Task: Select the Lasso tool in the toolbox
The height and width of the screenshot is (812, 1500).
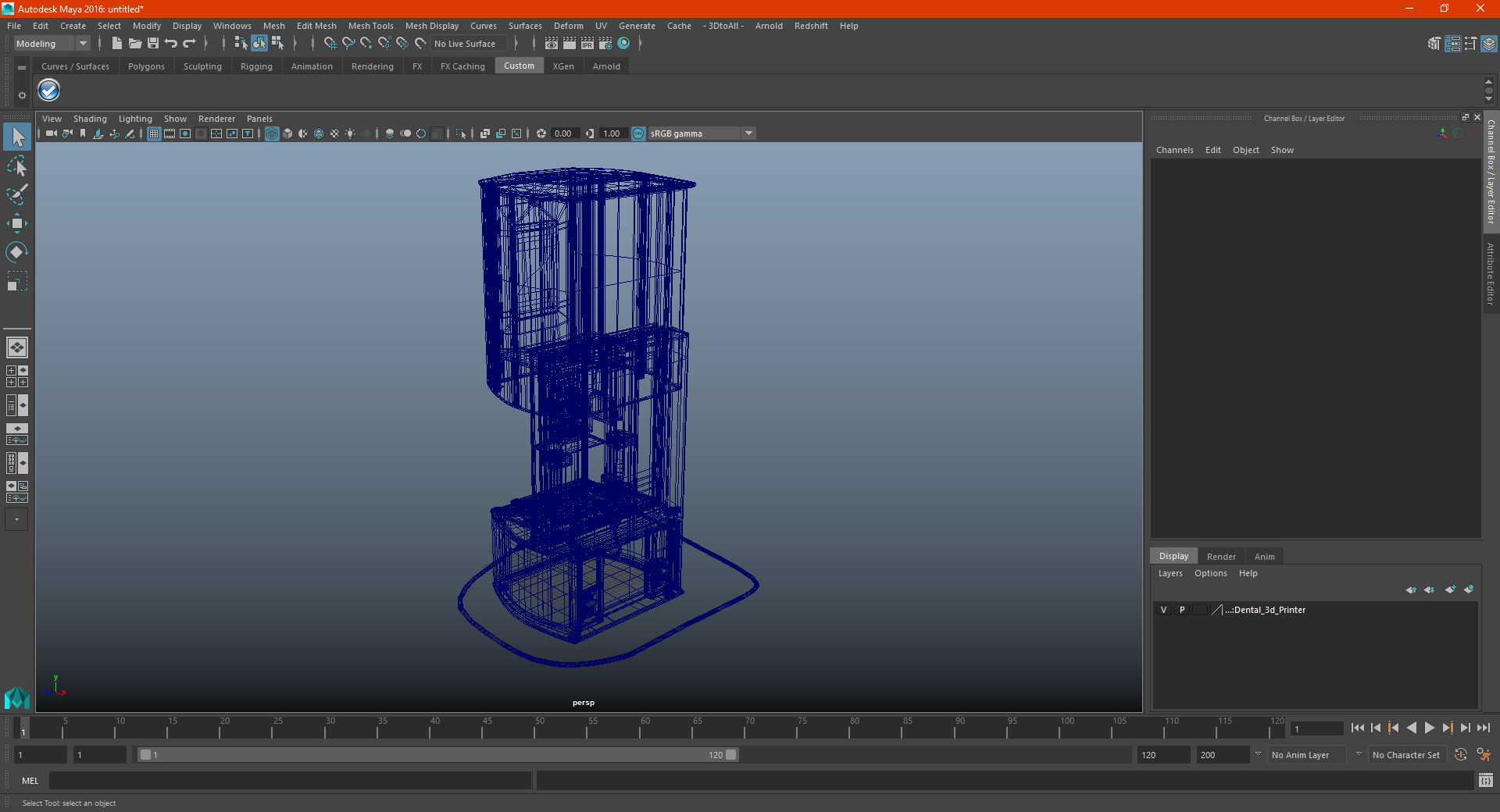Action: [17, 166]
